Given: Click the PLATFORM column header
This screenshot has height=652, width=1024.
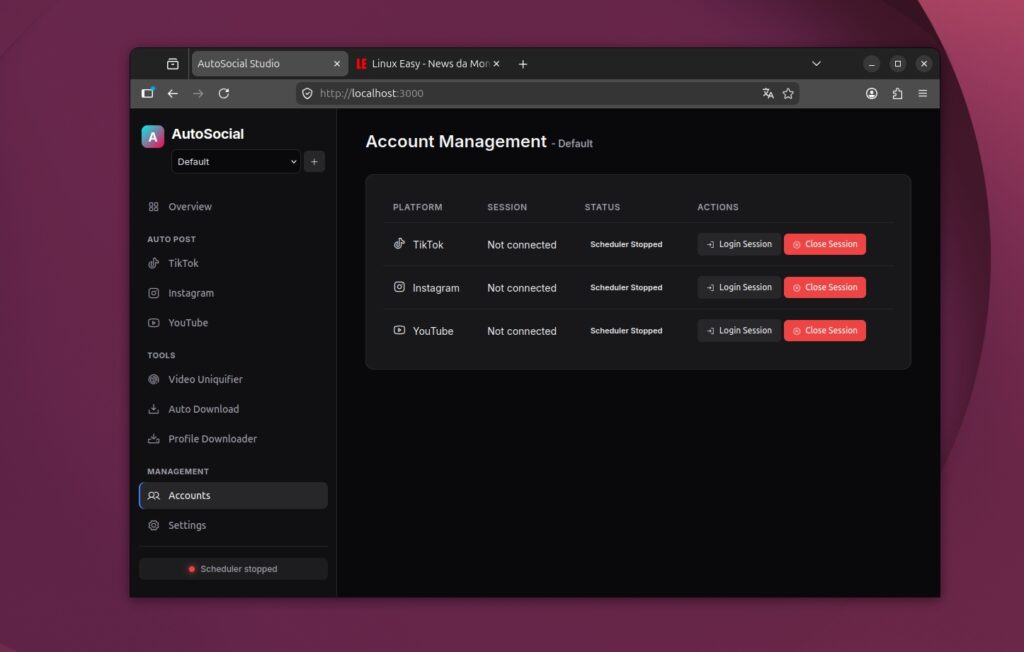Looking at the screenshot, I should point(417,207).
